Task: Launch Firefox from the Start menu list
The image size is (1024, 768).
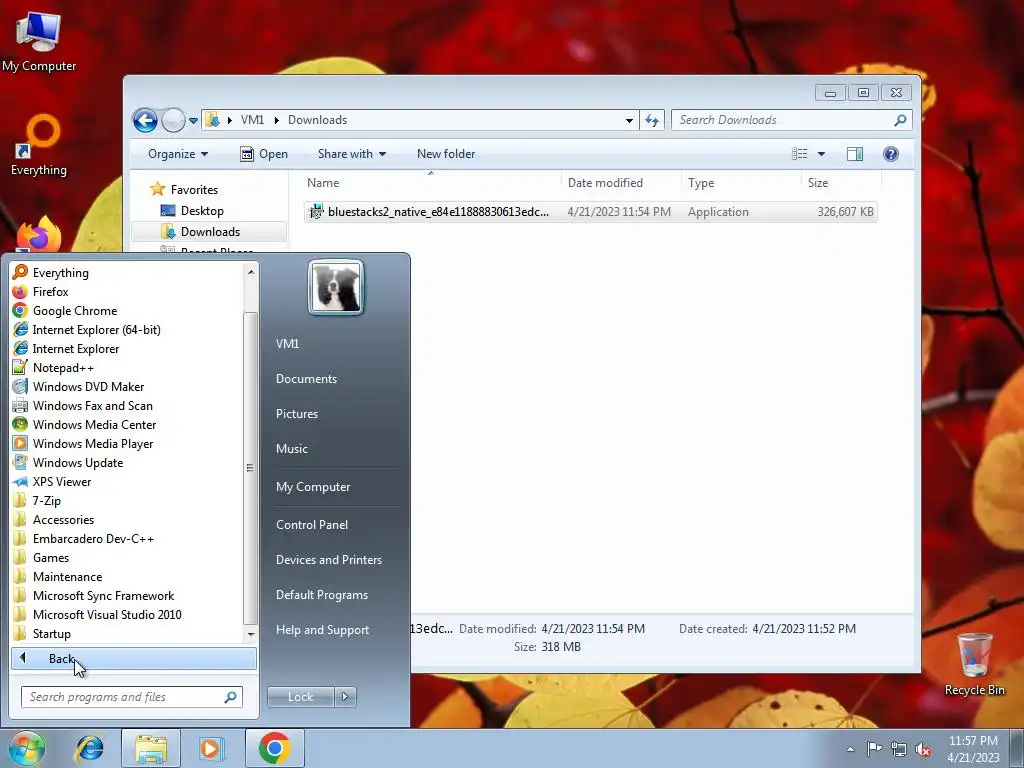Action: (50, 291)
